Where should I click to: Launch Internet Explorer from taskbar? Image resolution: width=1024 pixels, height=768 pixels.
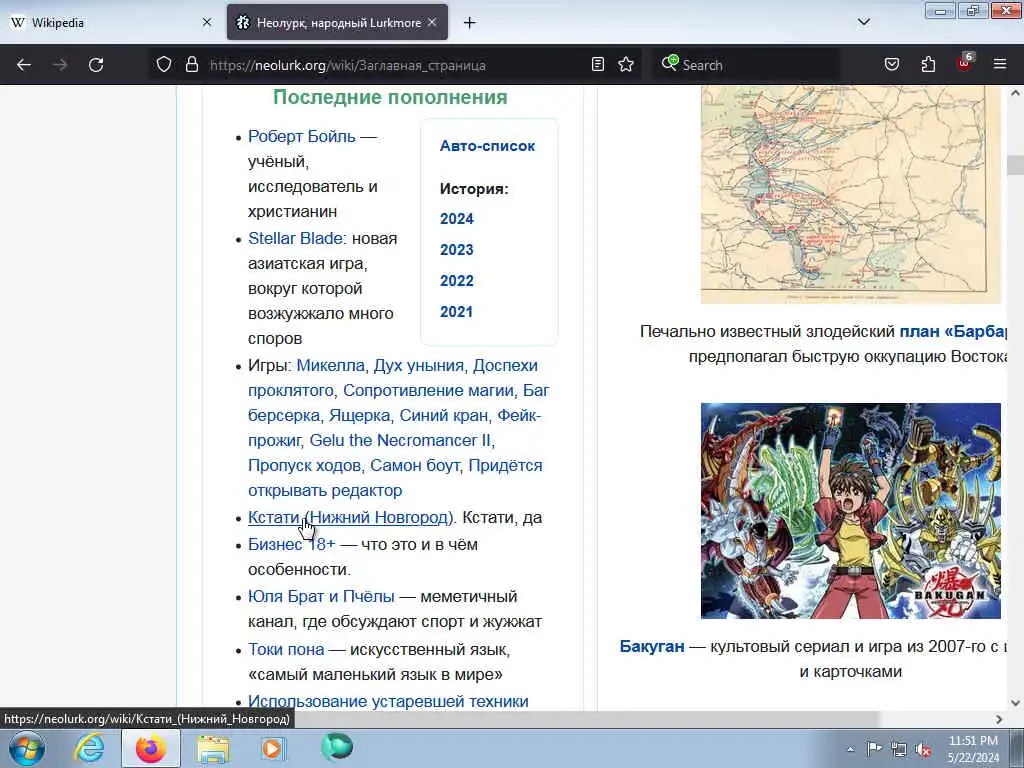click(x=89, y=748)
